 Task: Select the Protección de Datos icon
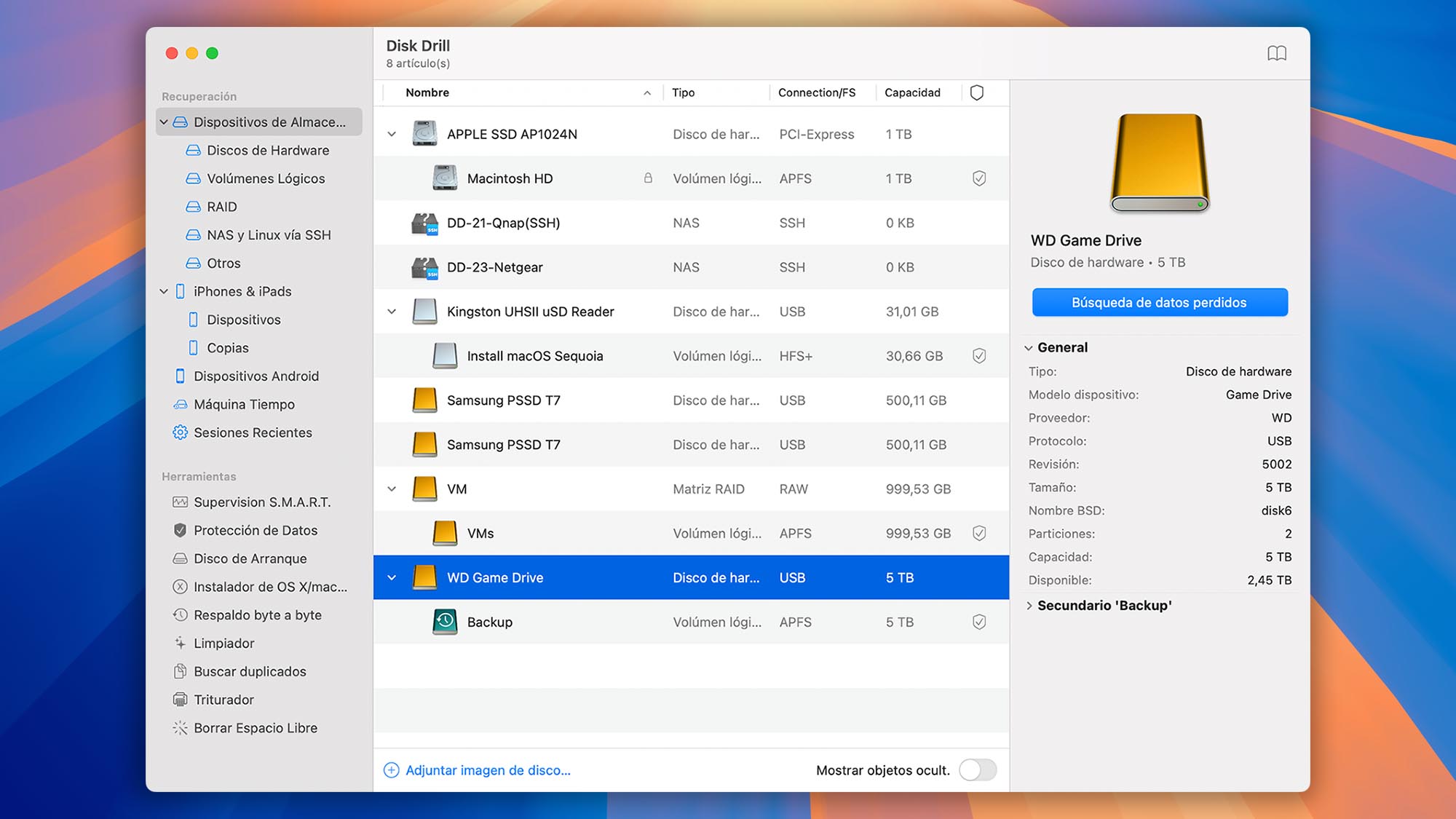click(178, 530)
